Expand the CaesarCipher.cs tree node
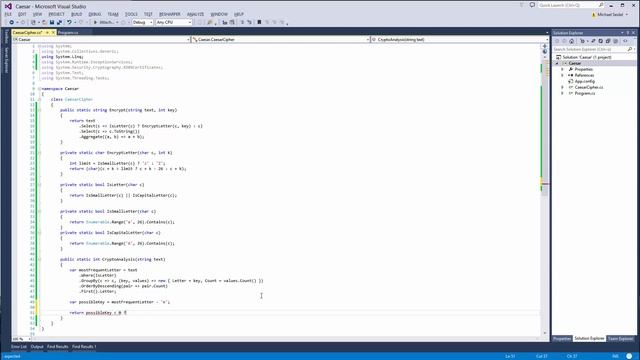640x360 pixels. 562,87
